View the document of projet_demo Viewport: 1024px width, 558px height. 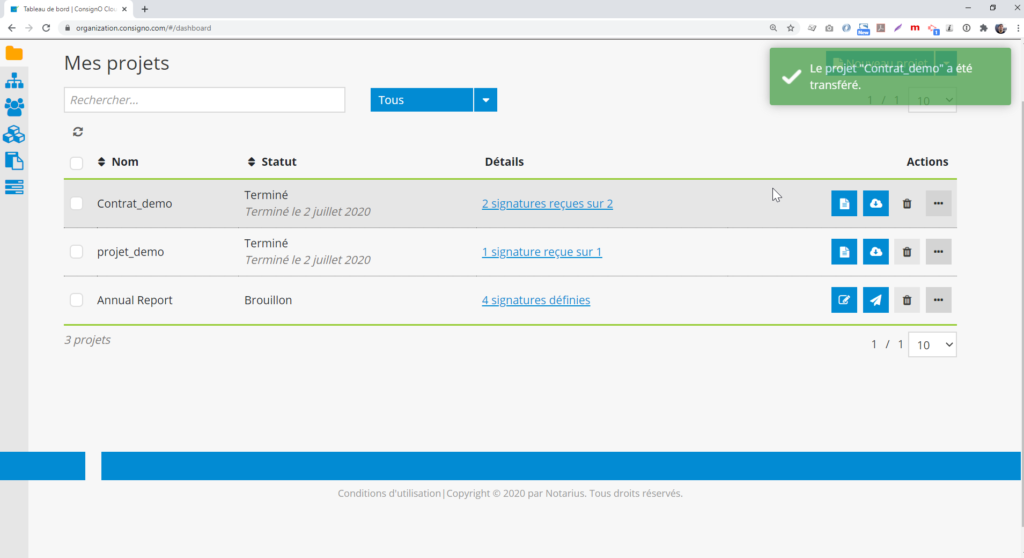844,252
